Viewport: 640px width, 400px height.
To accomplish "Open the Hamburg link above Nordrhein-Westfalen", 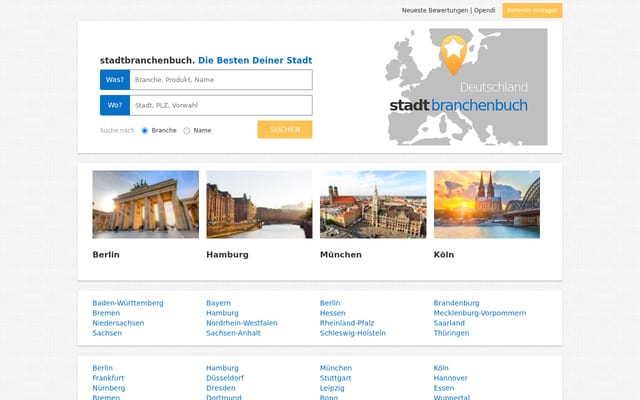I will tap(222, 313).
